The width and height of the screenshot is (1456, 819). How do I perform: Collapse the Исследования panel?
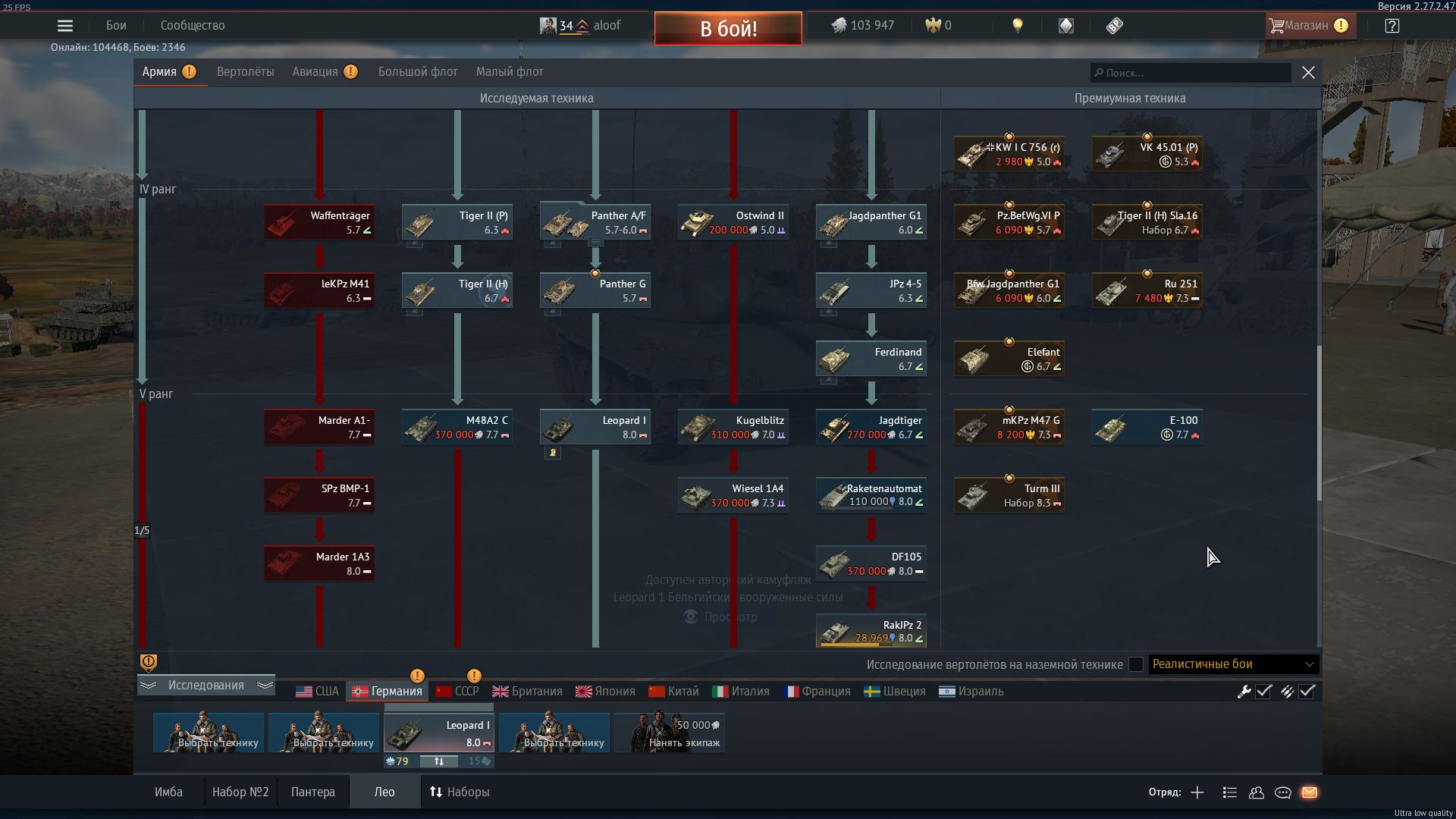click(x=206, y=686)
